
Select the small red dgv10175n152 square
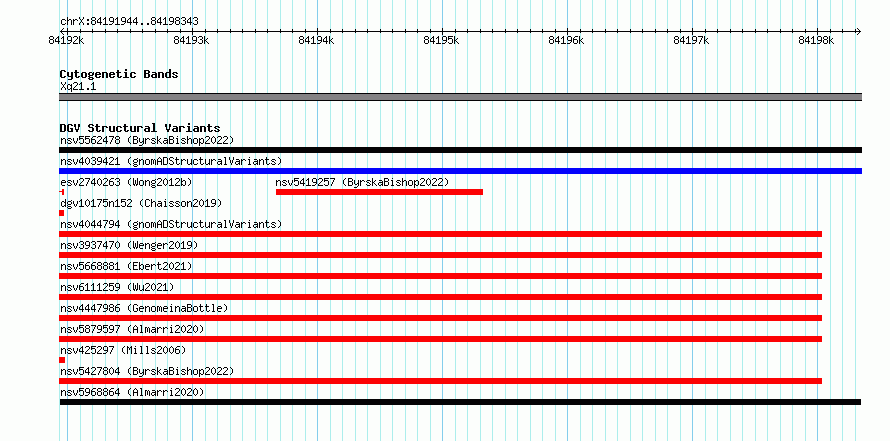61,213
